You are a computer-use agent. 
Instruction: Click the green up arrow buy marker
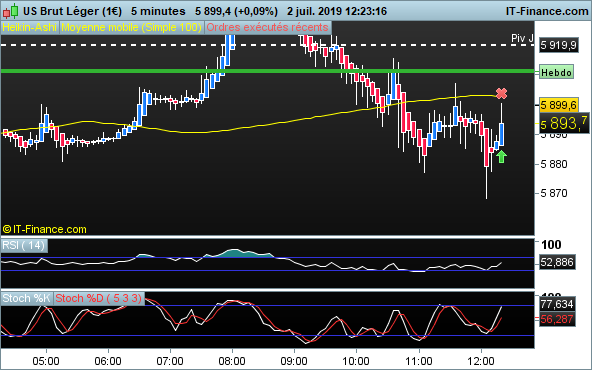pos(501,156)
